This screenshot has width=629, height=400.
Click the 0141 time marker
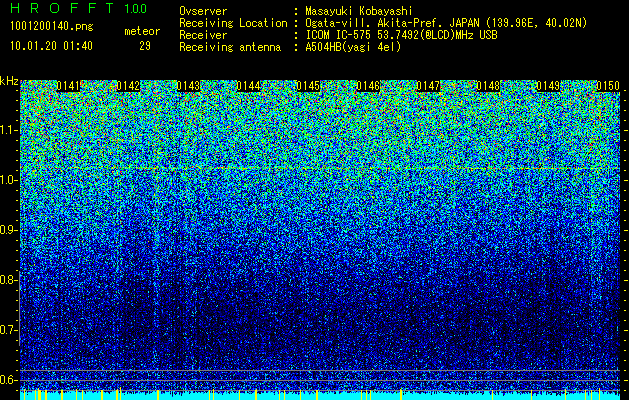68,86
